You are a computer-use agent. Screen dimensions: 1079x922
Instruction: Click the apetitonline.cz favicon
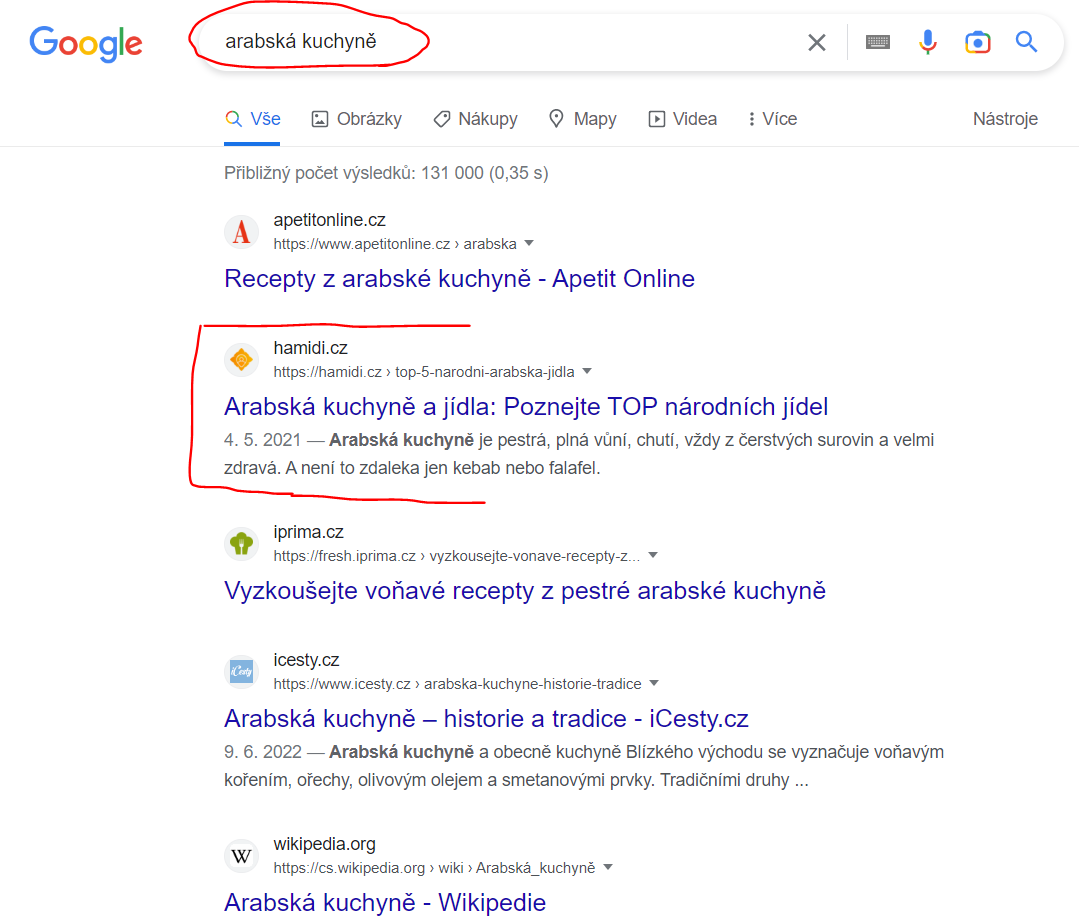(x=242, y=232)
